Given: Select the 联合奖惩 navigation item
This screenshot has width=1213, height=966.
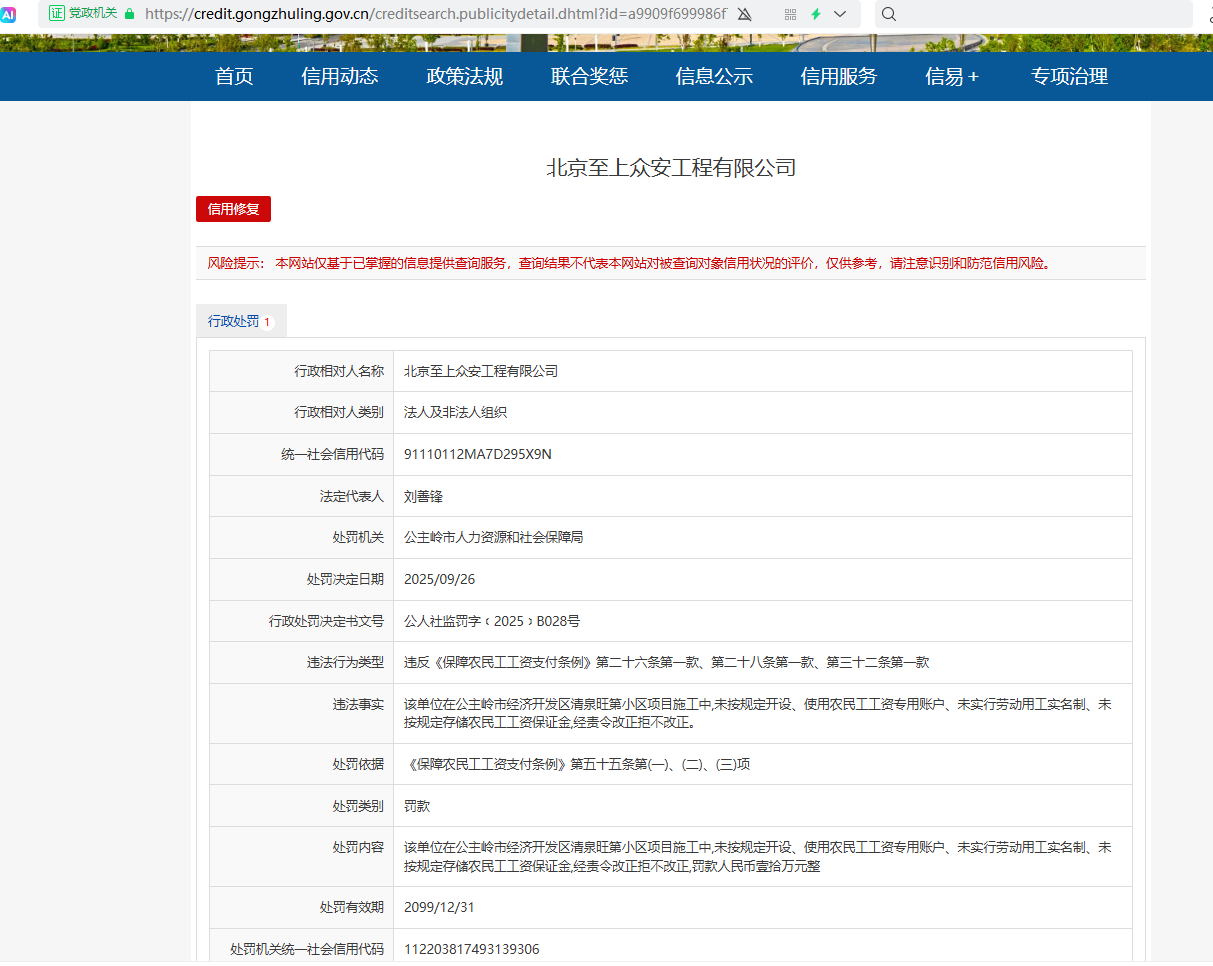Looking at the screenshot, I should (589, 77).
